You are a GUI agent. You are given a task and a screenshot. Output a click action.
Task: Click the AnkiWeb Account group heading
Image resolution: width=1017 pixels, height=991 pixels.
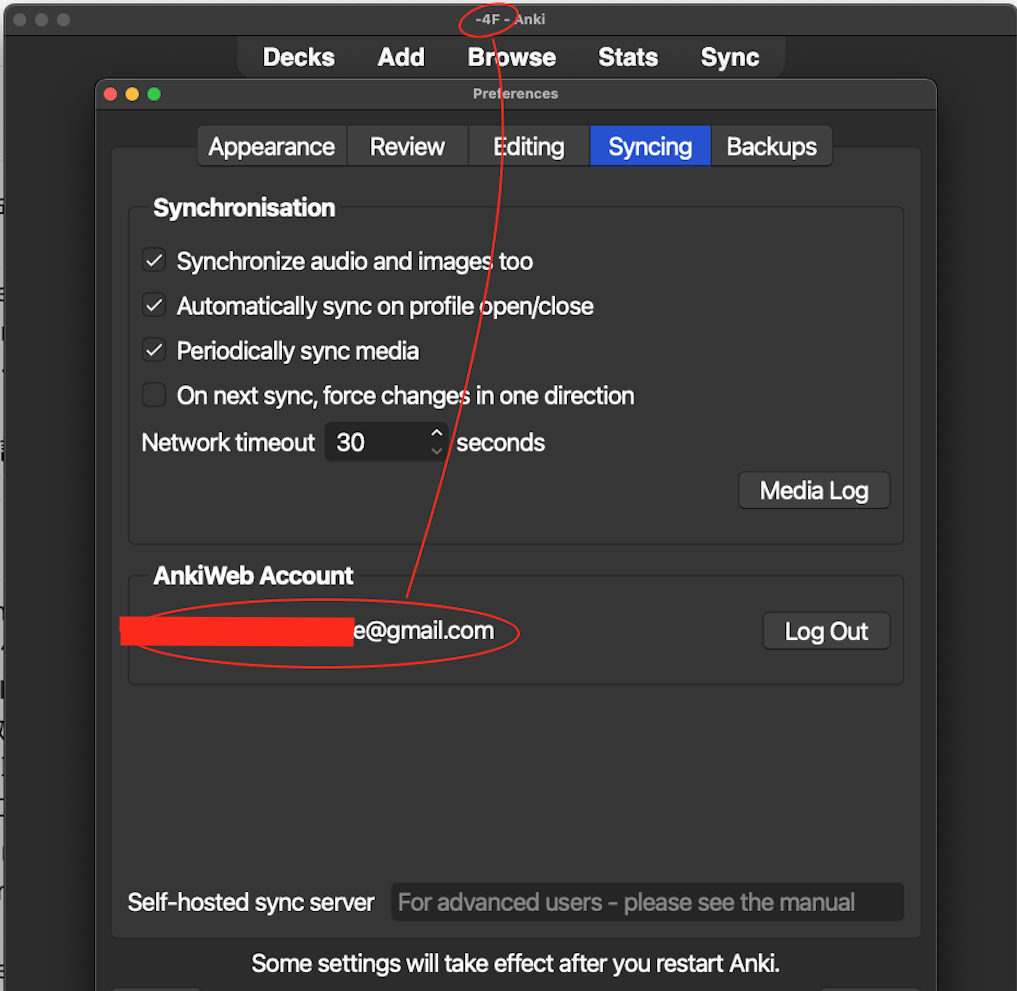(x=254, y=576)
